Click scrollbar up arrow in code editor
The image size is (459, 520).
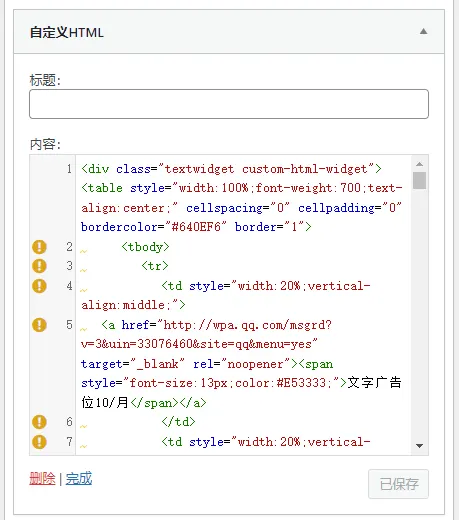click(419, 164)
